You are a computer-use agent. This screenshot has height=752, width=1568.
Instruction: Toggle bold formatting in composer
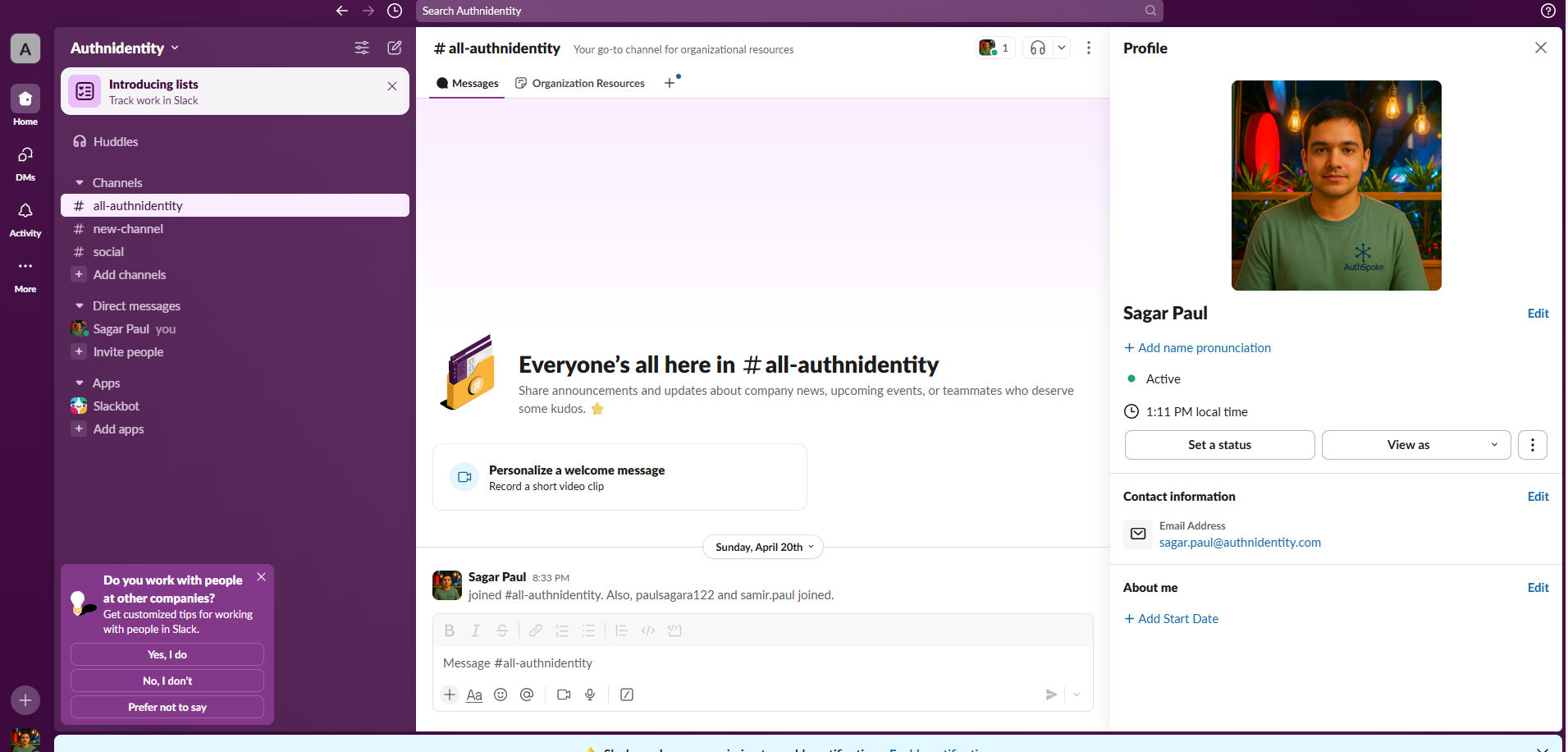click(x=450, y=630)
